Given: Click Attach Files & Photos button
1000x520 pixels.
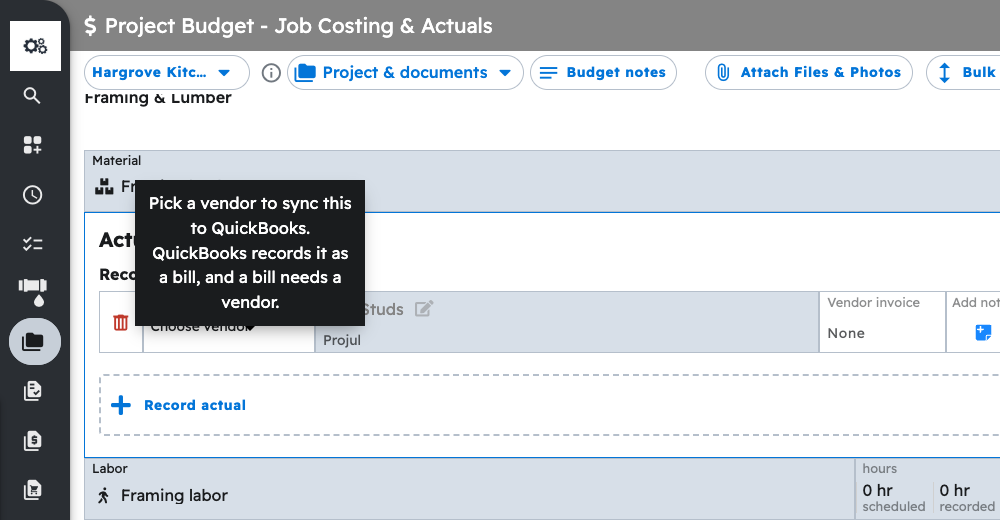Looking at the screenshot, I should [x=809, y=73].
